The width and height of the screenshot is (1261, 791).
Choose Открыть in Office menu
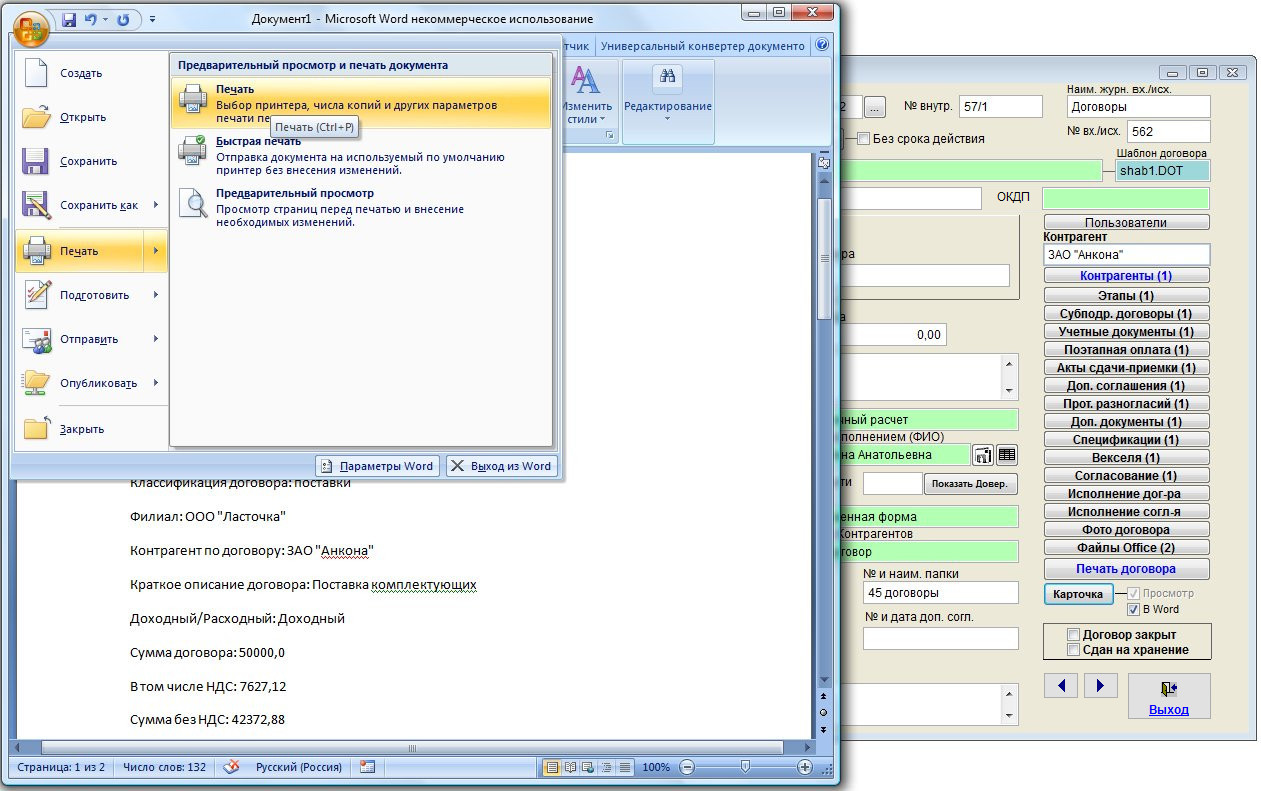pyautogui.click(x=91, y=117)
